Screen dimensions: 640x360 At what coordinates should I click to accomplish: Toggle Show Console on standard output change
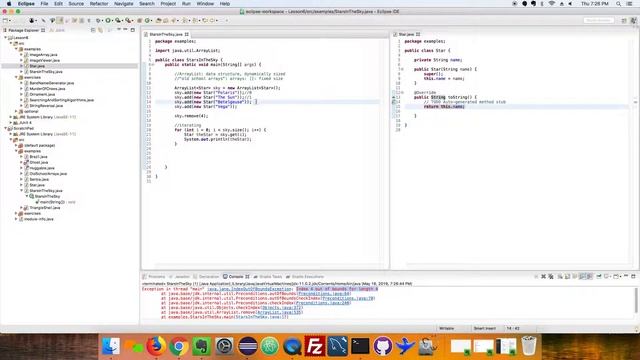[582, 277]
